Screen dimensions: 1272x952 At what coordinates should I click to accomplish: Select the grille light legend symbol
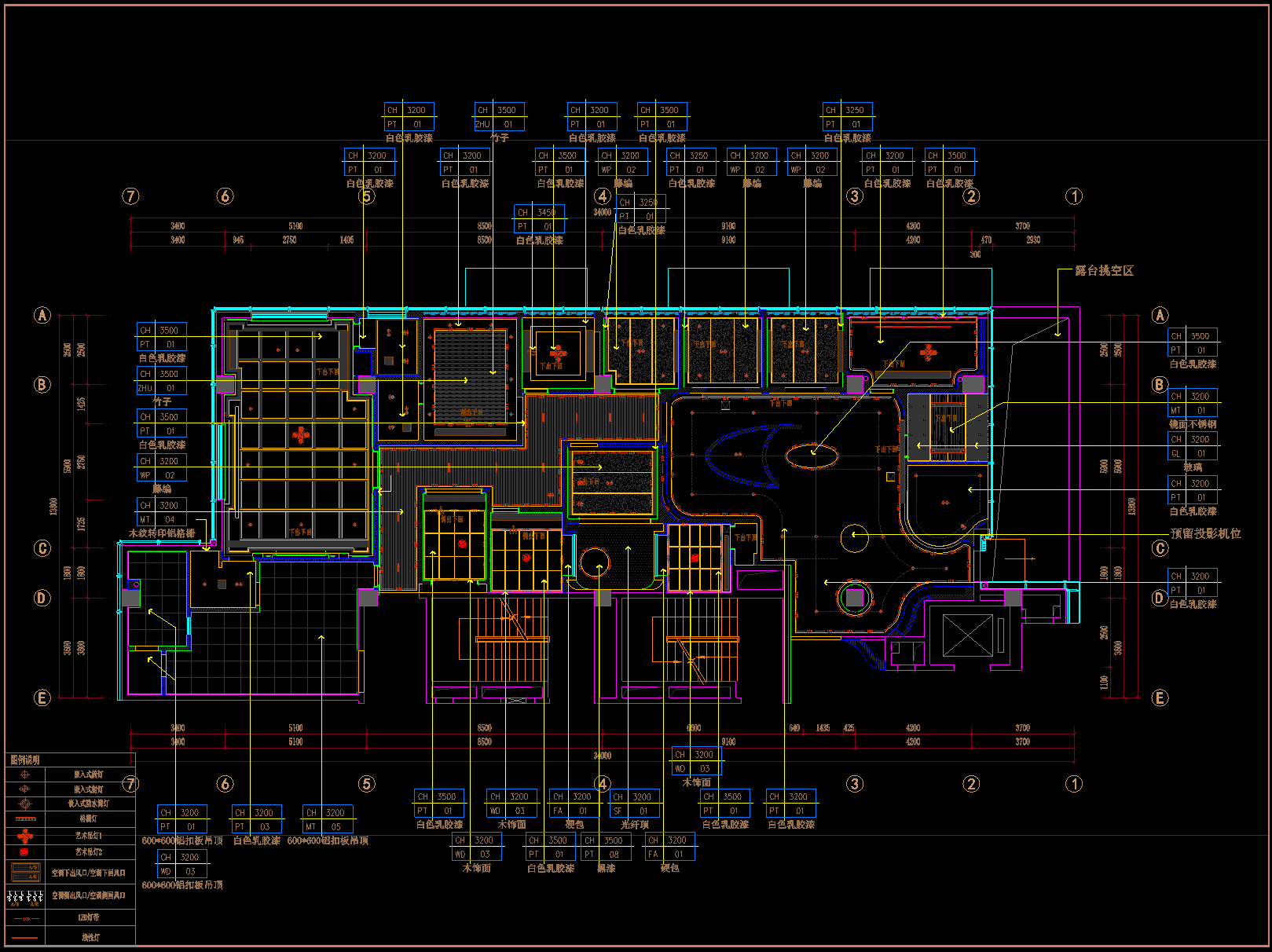(x=25, y=818)
